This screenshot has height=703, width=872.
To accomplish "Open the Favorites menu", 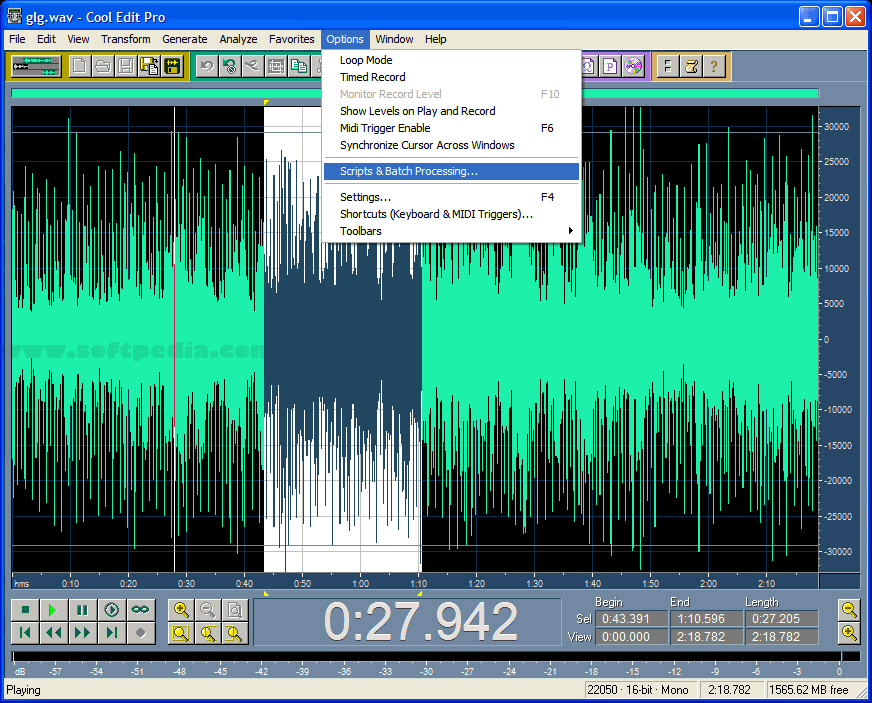I will 291,39.
